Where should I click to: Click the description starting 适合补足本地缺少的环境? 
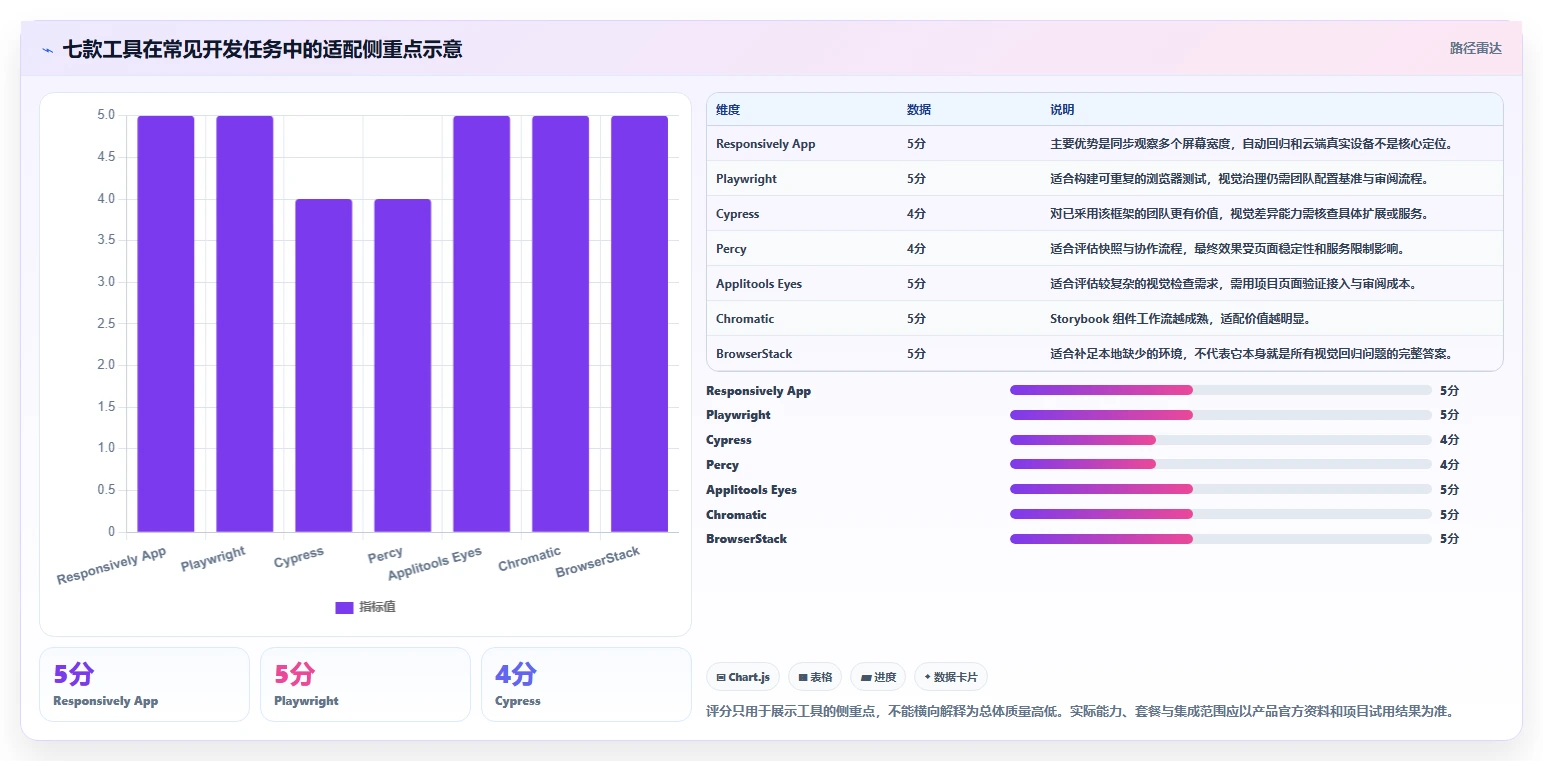click(x=1251, y=354)
